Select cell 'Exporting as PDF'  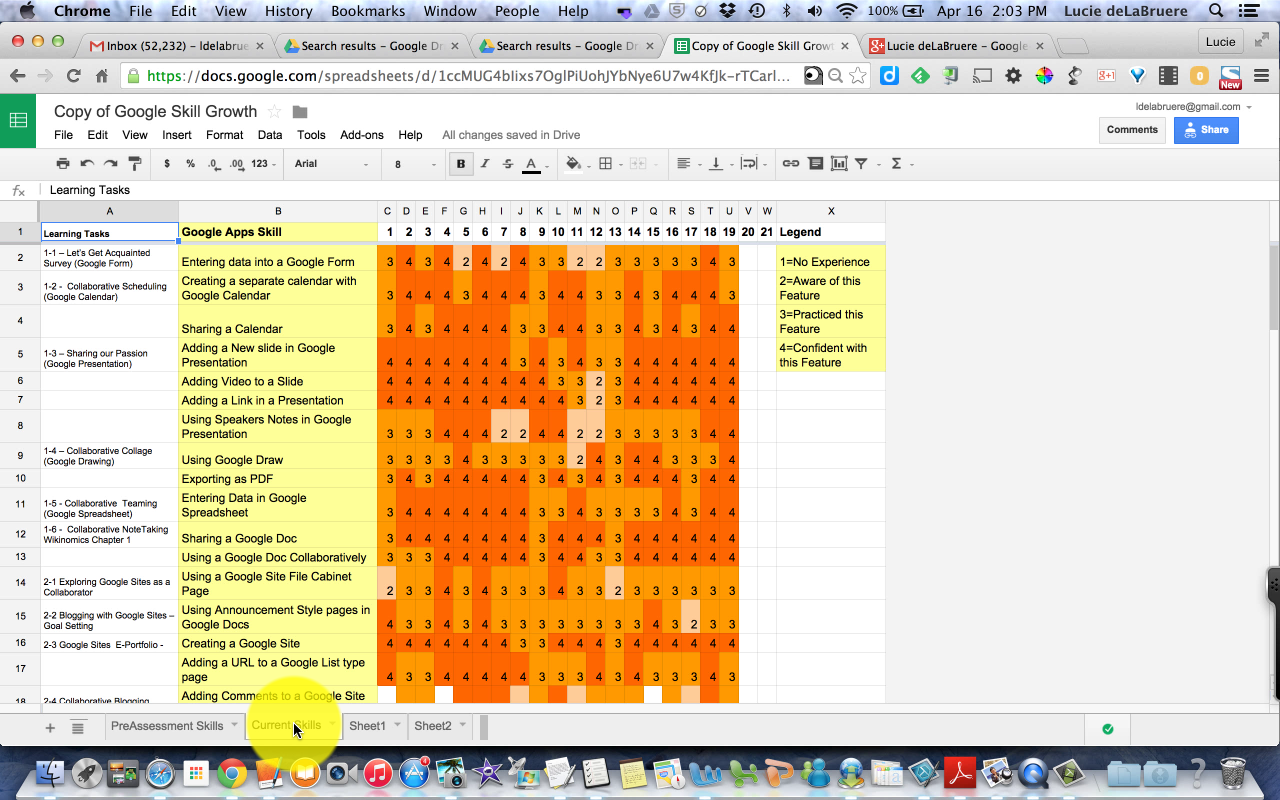pyautogui.click(x=278, y=479)
